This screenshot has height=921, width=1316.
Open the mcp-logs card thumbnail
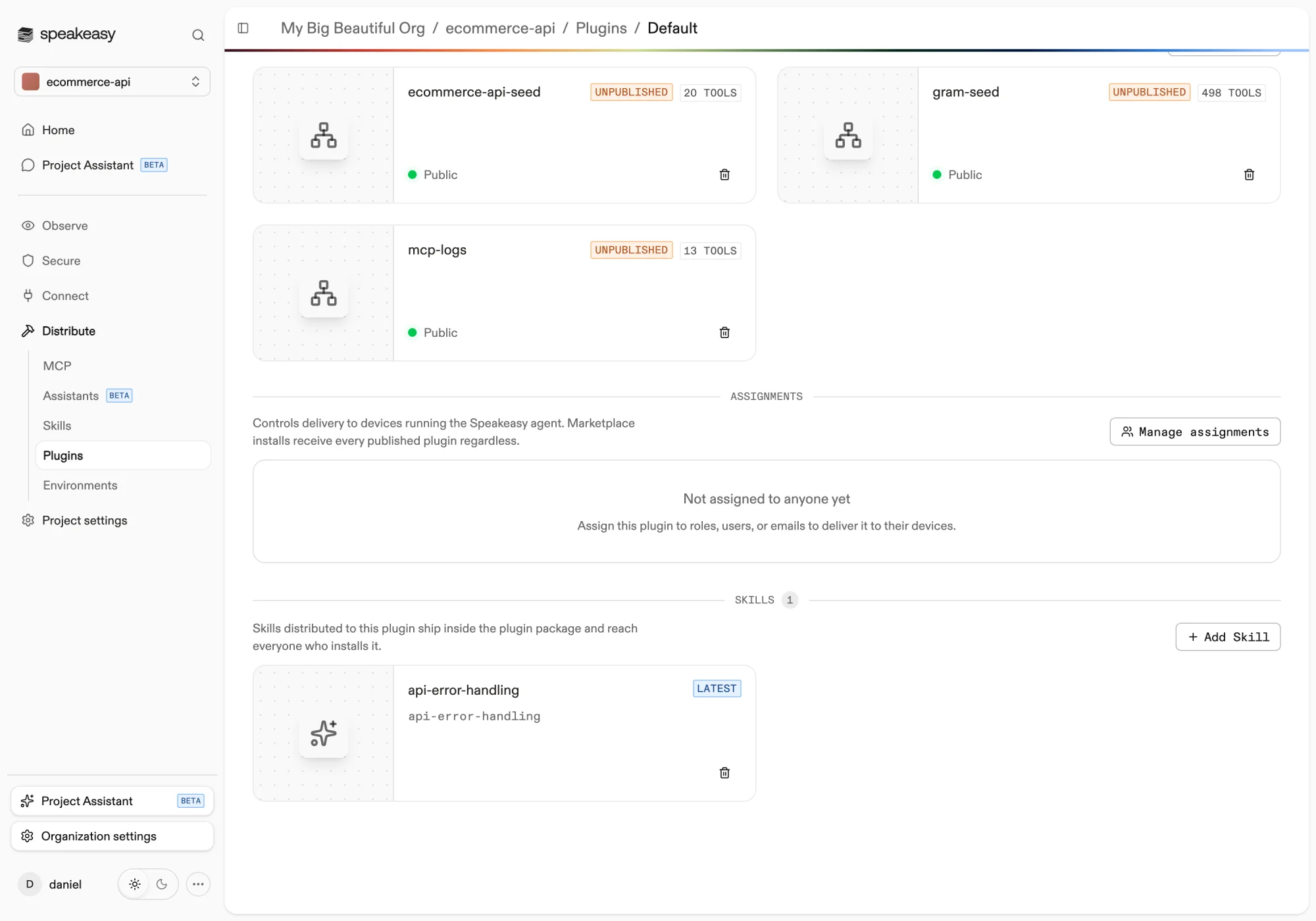[323, 293]
